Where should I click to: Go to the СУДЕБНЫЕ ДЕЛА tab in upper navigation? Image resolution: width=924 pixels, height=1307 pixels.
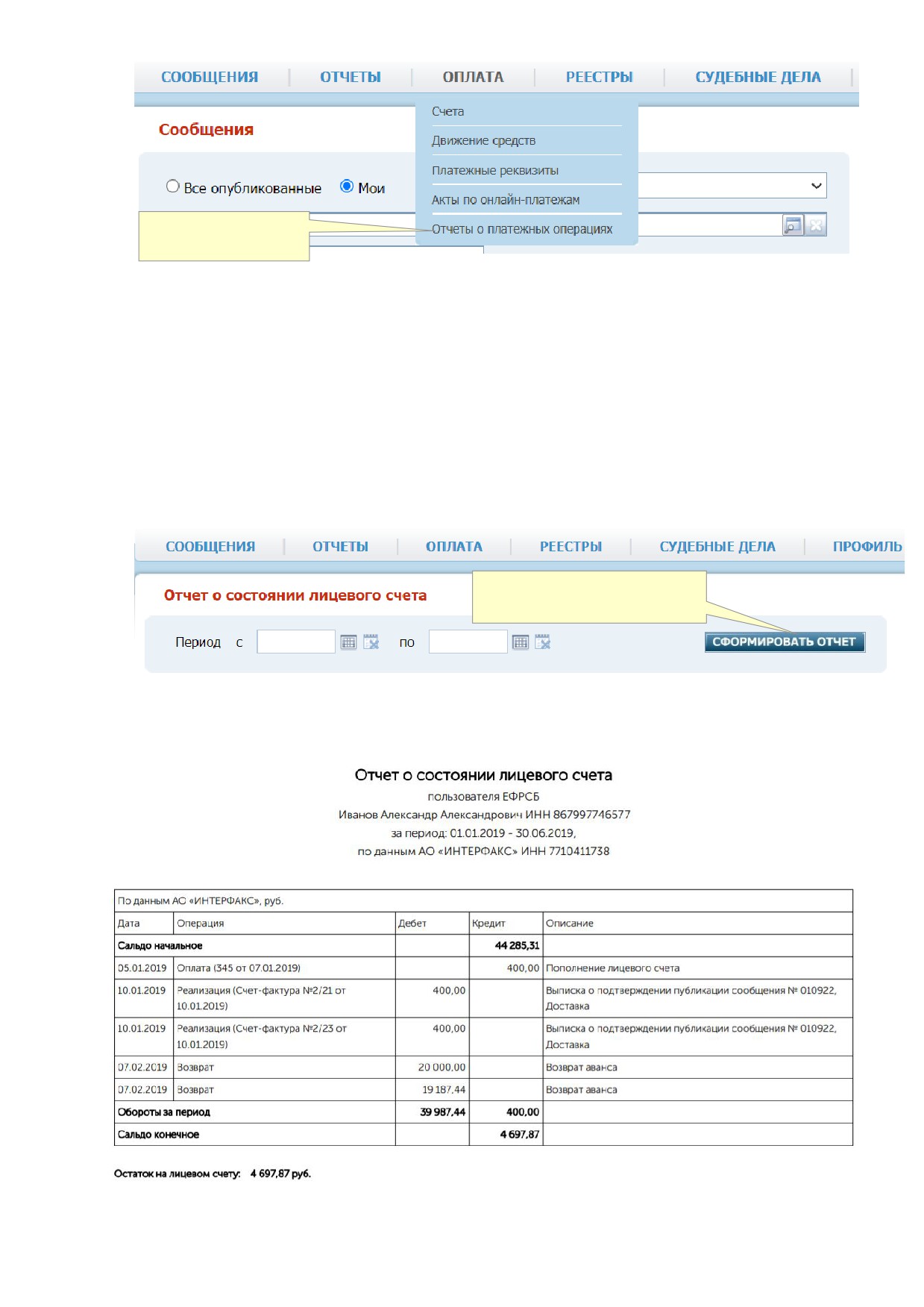click(758, 77)
